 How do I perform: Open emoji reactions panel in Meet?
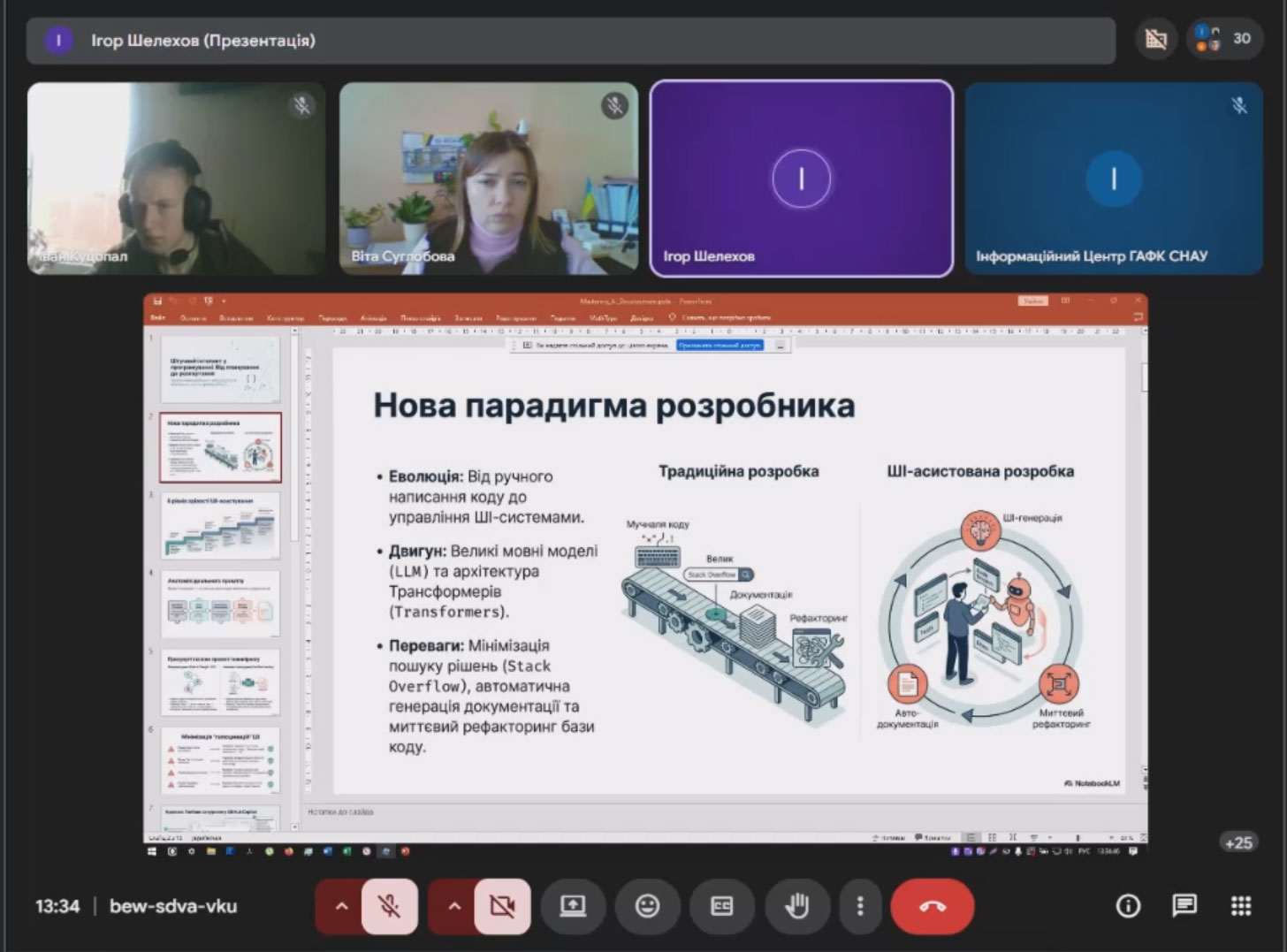[647, 906]
